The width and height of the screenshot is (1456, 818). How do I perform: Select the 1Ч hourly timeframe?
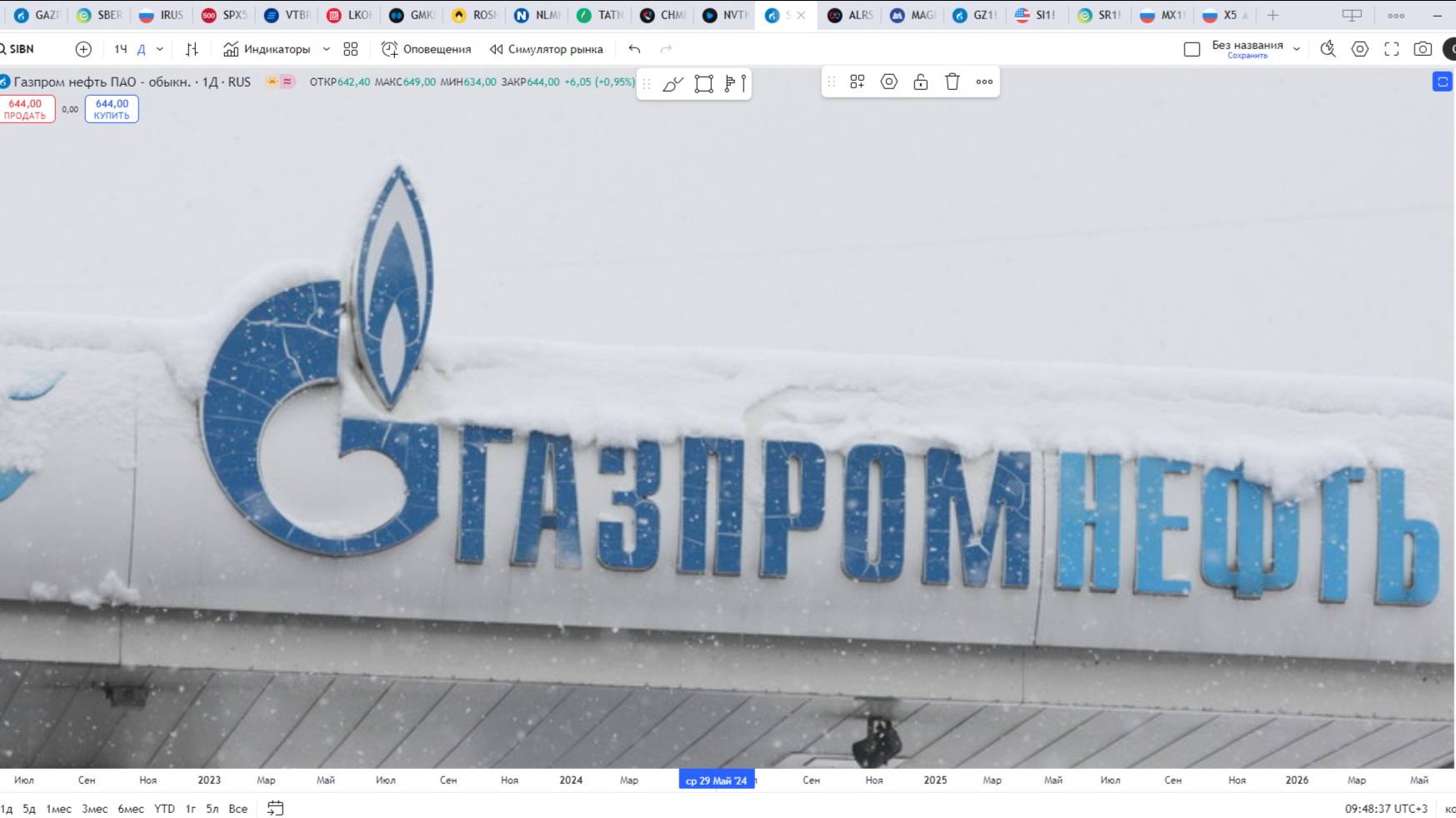click(x=121, y=49)
